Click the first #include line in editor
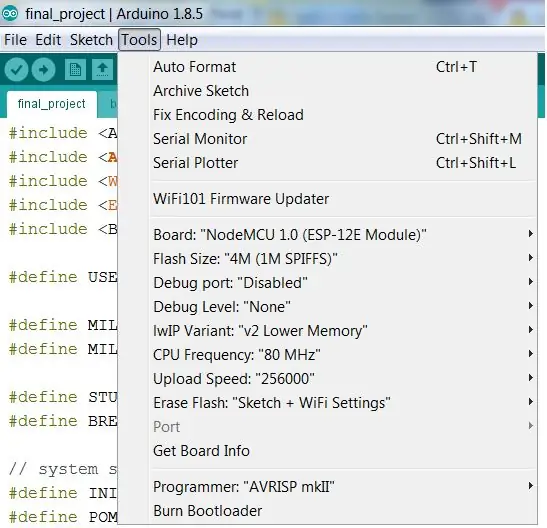The width and height of the screenshot is (547, 528). [63, 133]
